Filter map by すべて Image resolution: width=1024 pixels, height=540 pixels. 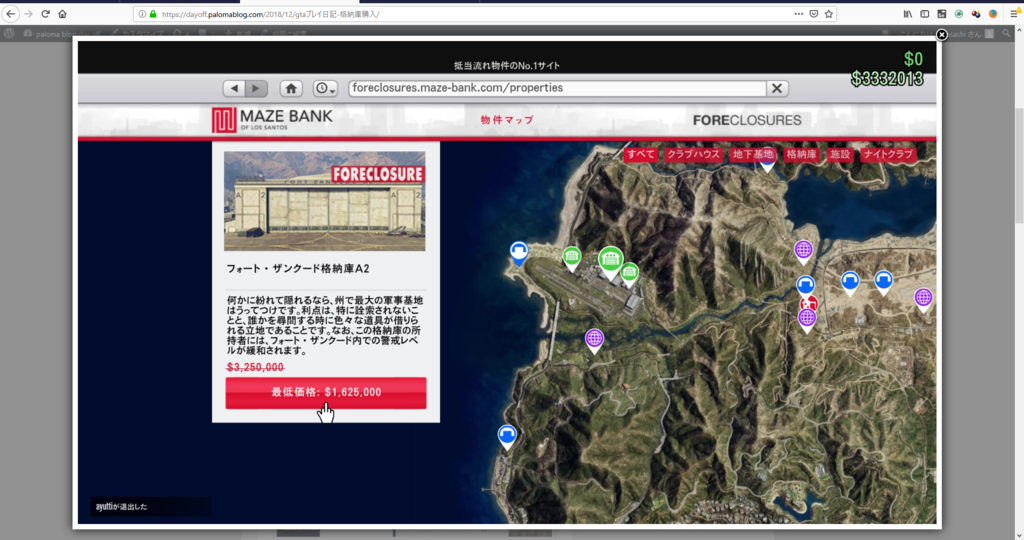pyautogui.click(x=640, y=155)
